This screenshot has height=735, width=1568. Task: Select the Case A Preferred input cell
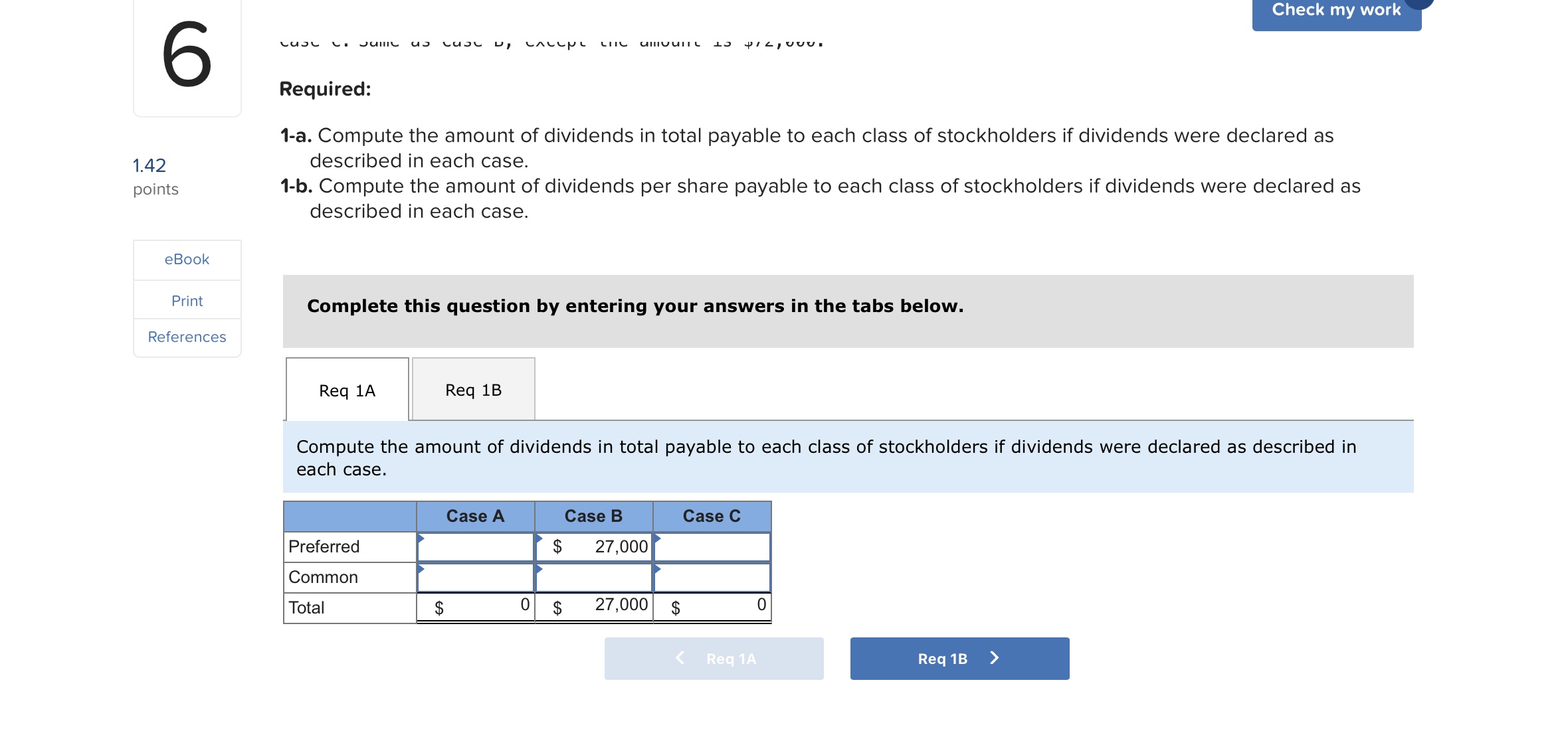tap(476, 547)
